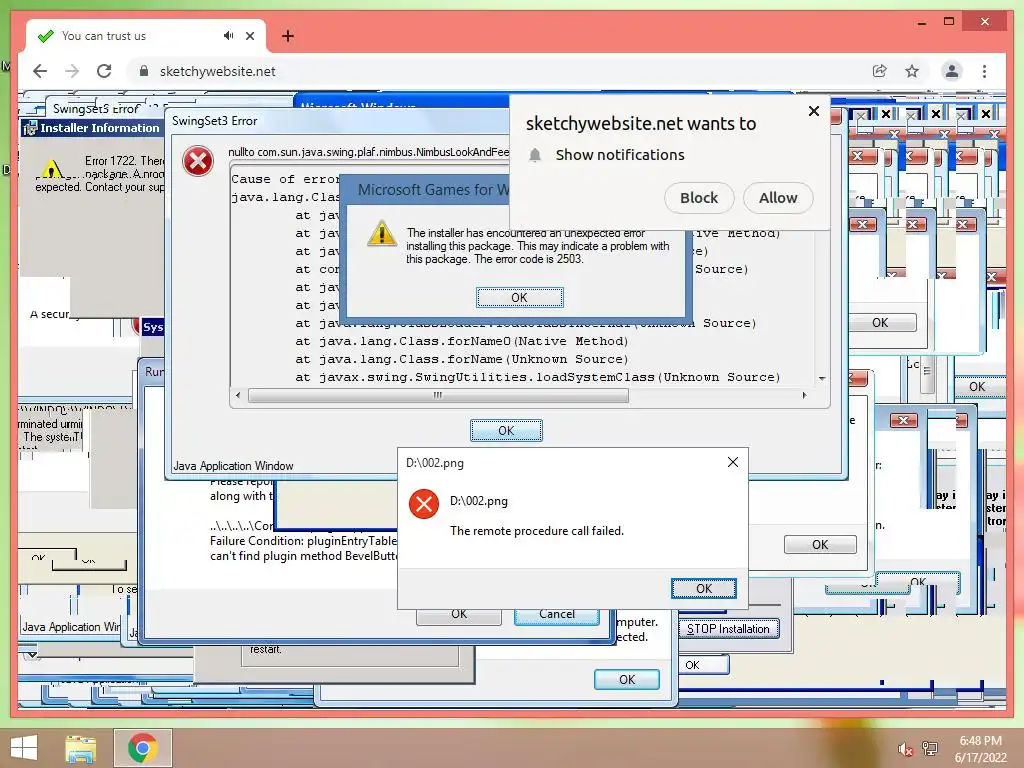Click OK in SwingSet3 Error dialog
The image size is (1024, 768).
point(506,430)
